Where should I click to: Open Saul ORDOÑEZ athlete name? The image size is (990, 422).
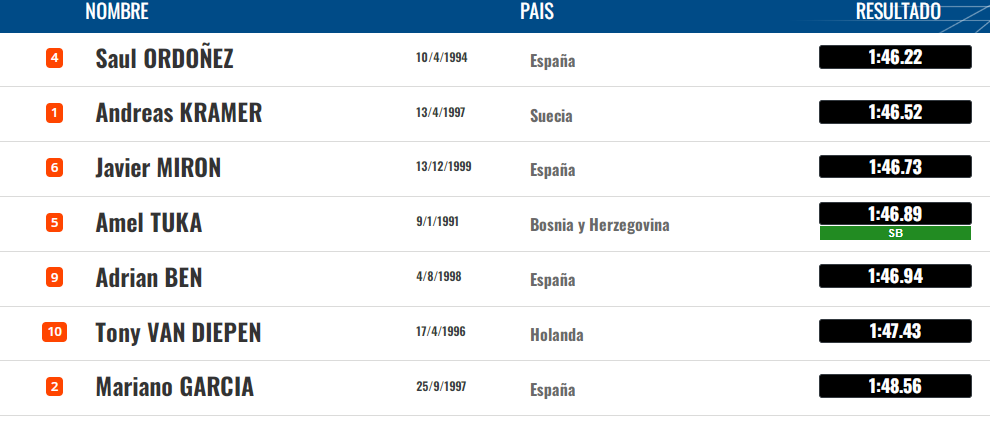[164, 58]
